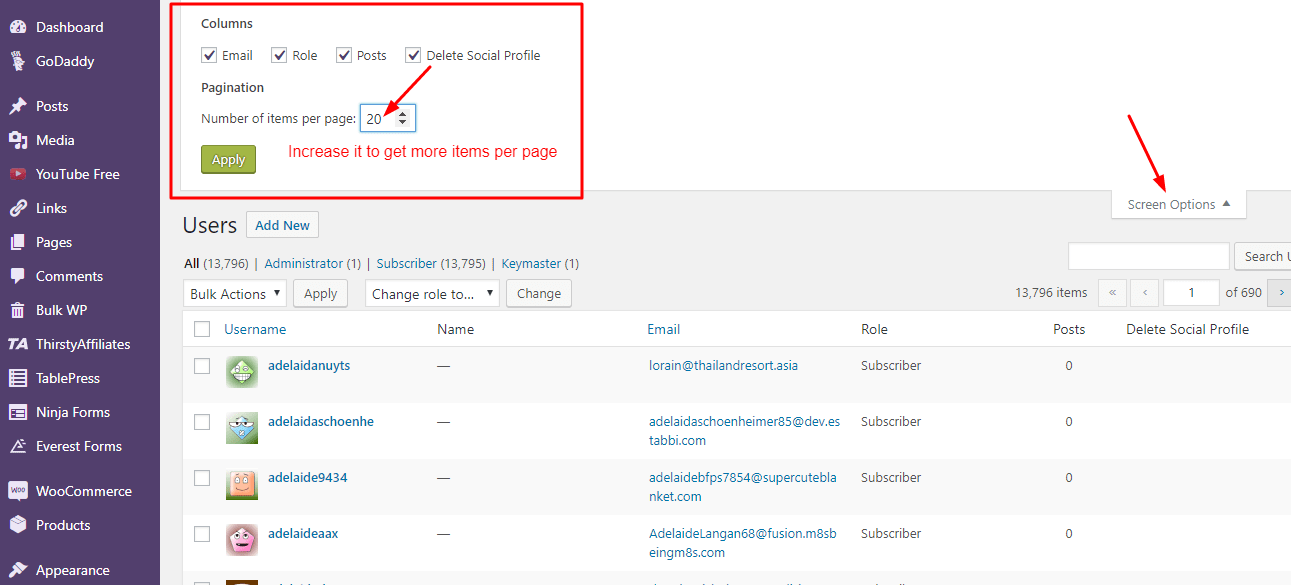
Task: Click the GoDaddy sidebar icon
Action: click(x=18, y=61)
